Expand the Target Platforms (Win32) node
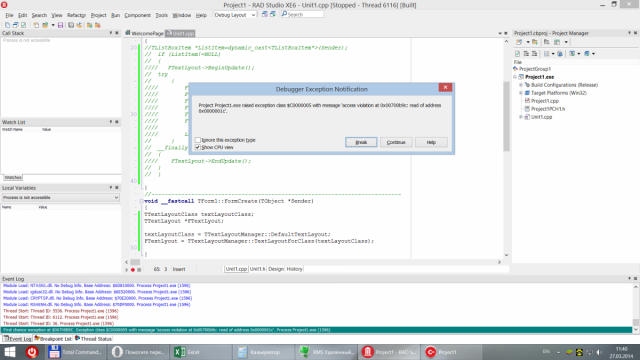640x360 pixels. pos(521,93)
